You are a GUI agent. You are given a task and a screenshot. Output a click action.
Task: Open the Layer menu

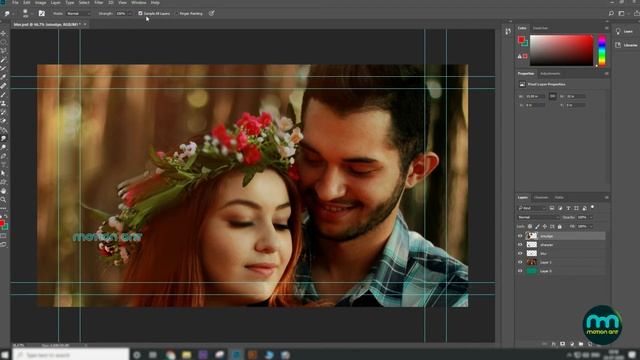coord(56,2)
